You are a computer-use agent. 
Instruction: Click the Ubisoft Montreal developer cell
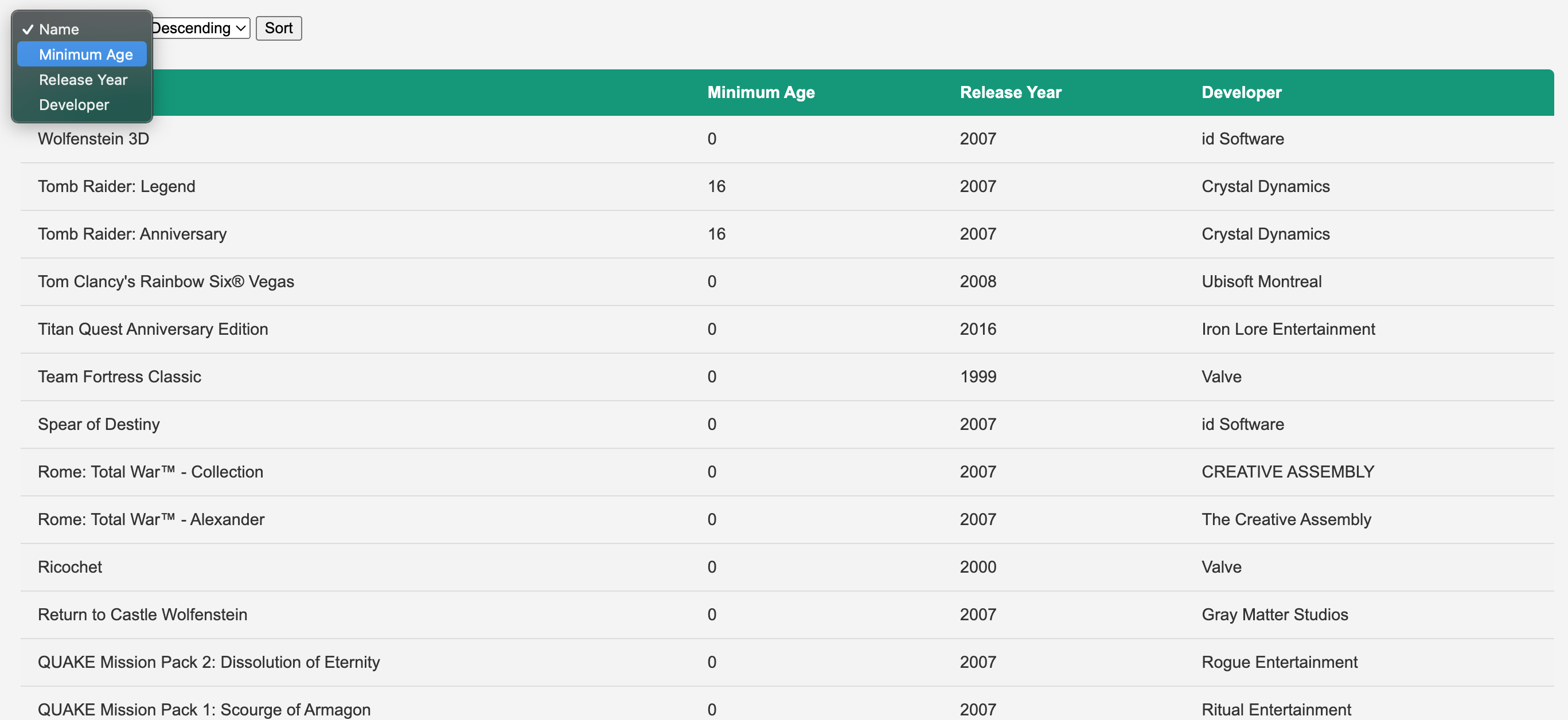click(x=1261, y=281)
